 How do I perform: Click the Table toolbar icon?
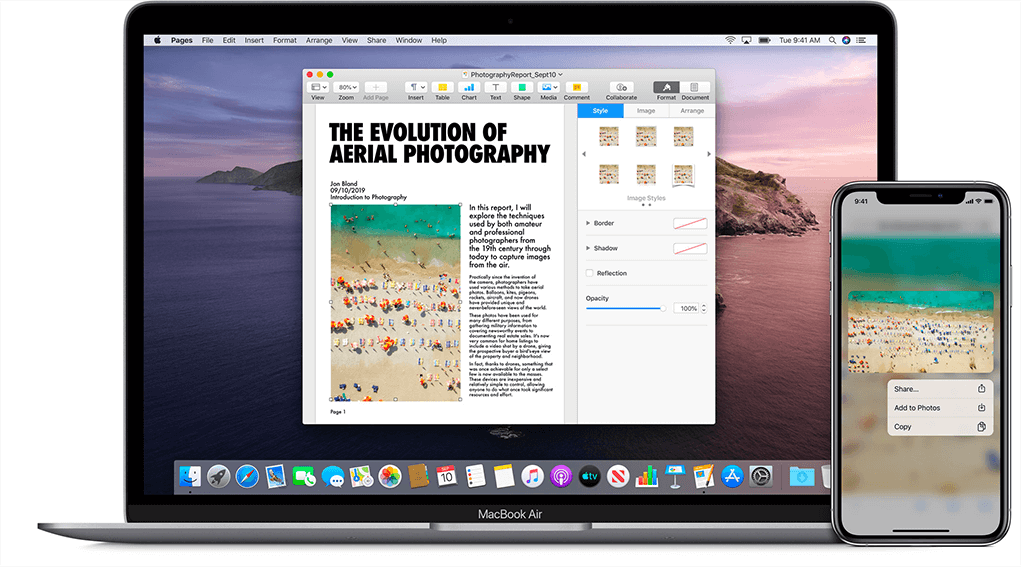coord(441,89)
